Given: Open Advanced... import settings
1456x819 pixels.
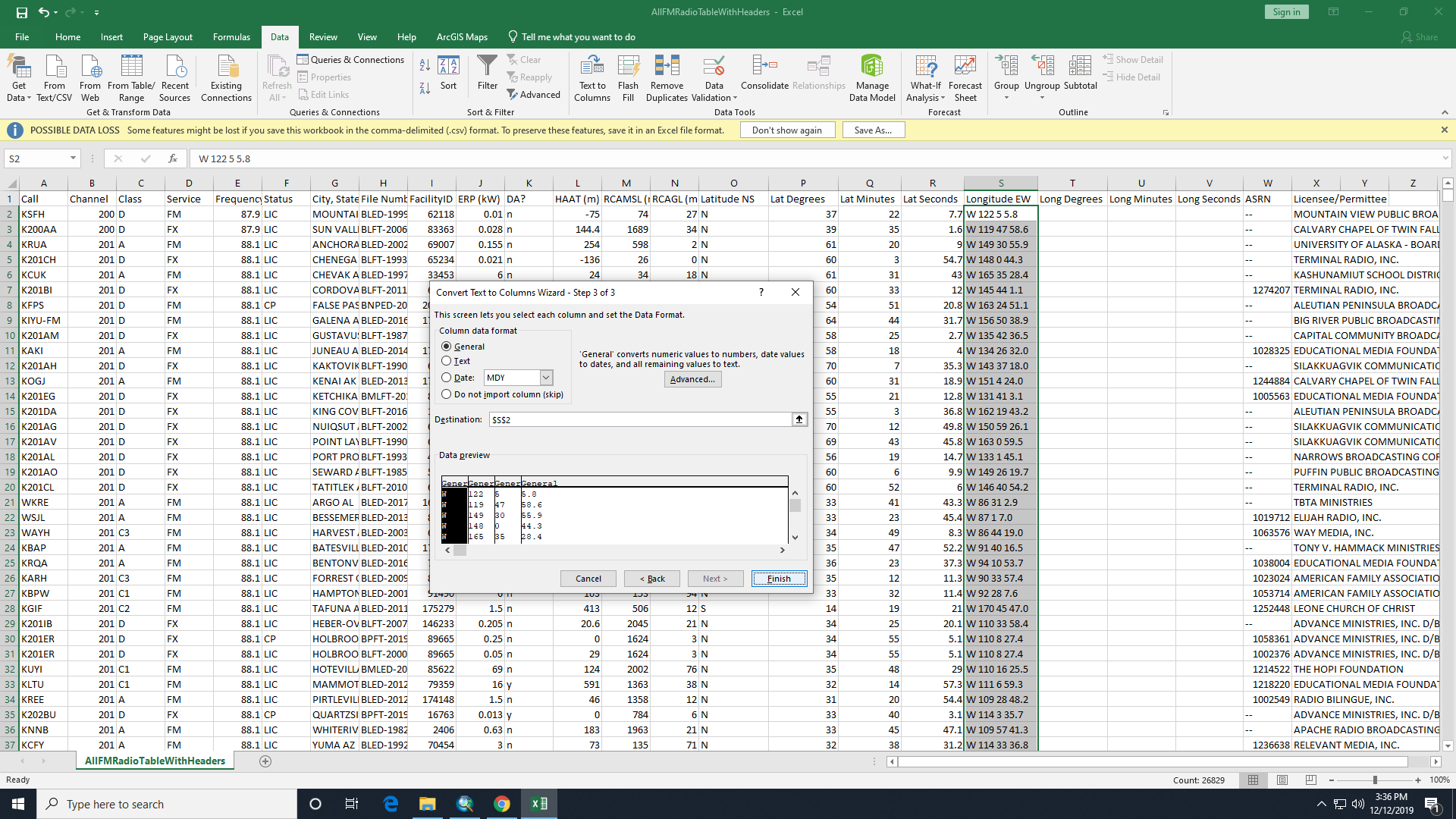Looking at the screenshot, I should click(692, 379).
